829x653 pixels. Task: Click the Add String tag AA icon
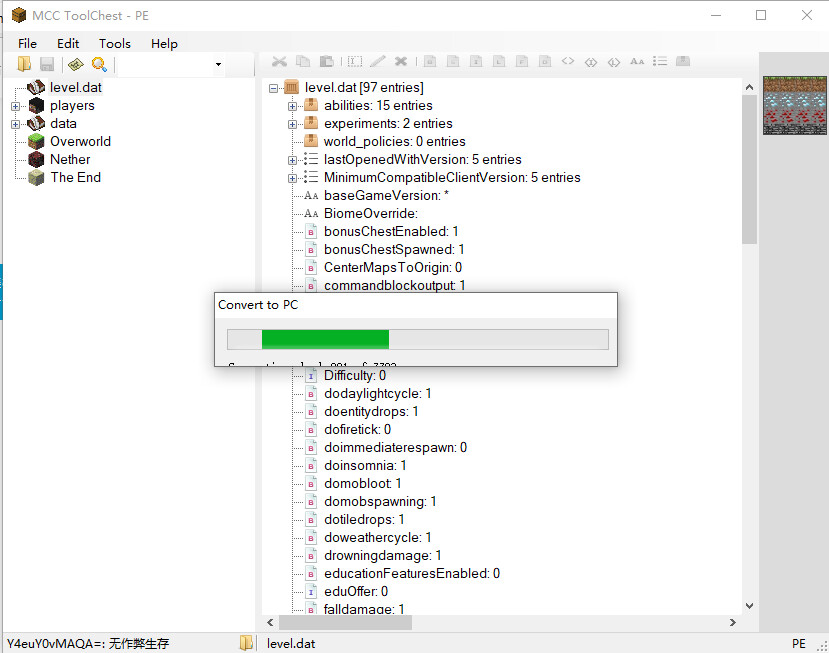click(637, 61)
